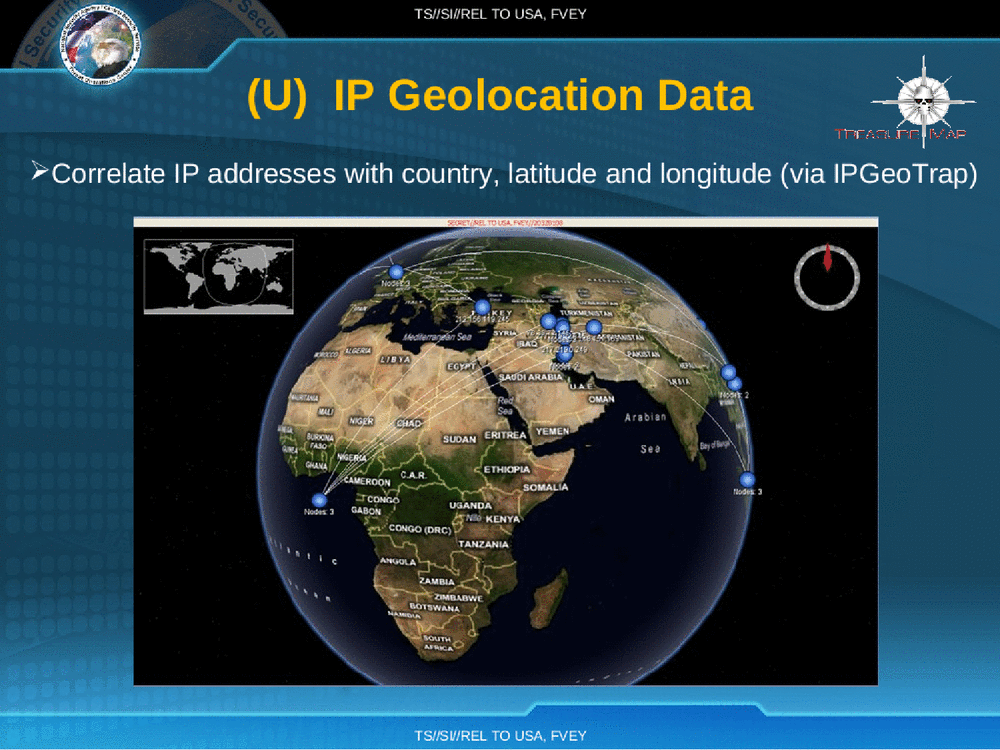Click the "SOUTH AFRICA" label
Screen dimensions: 1000x750
(x=438, y=643)
